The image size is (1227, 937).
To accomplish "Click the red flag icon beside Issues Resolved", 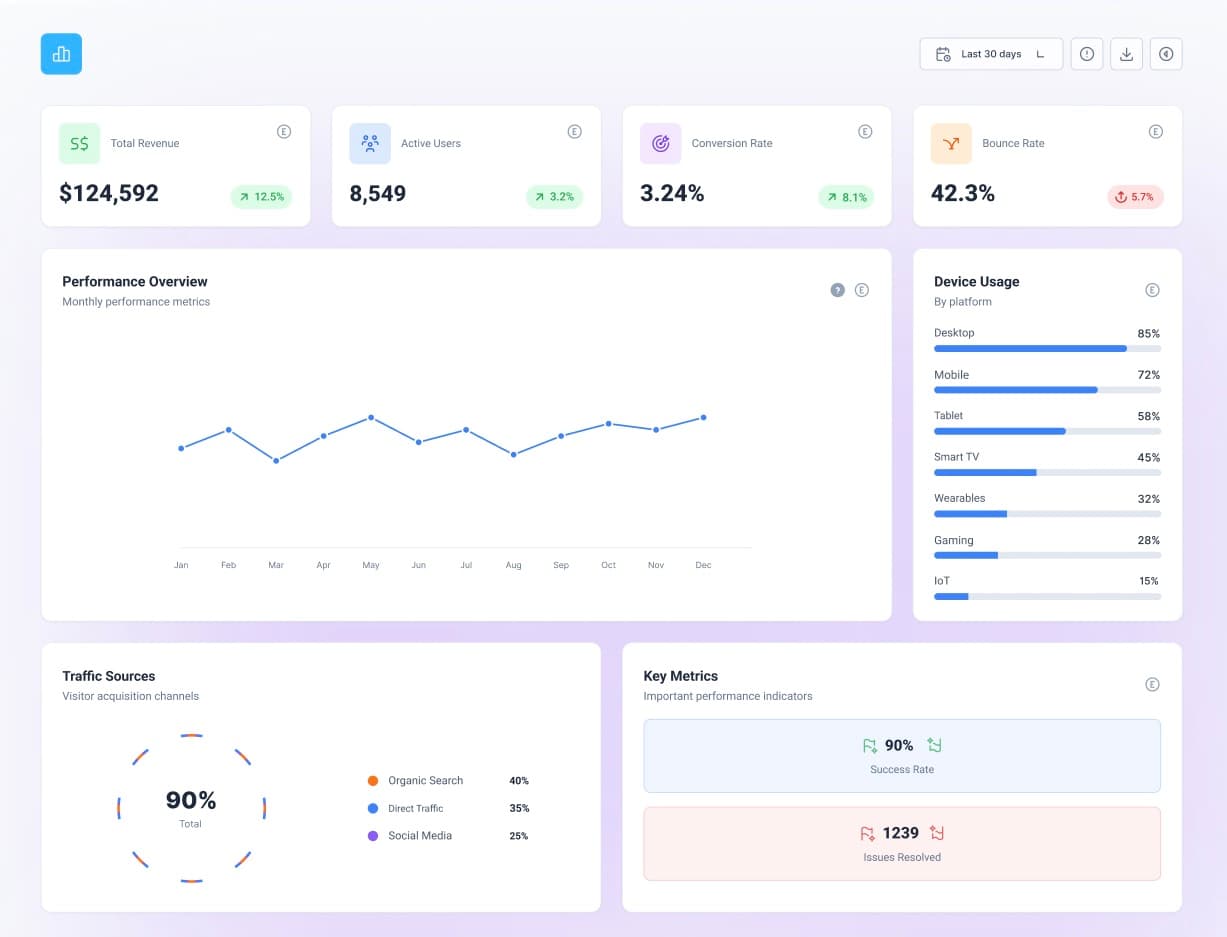I will [868, 832].
